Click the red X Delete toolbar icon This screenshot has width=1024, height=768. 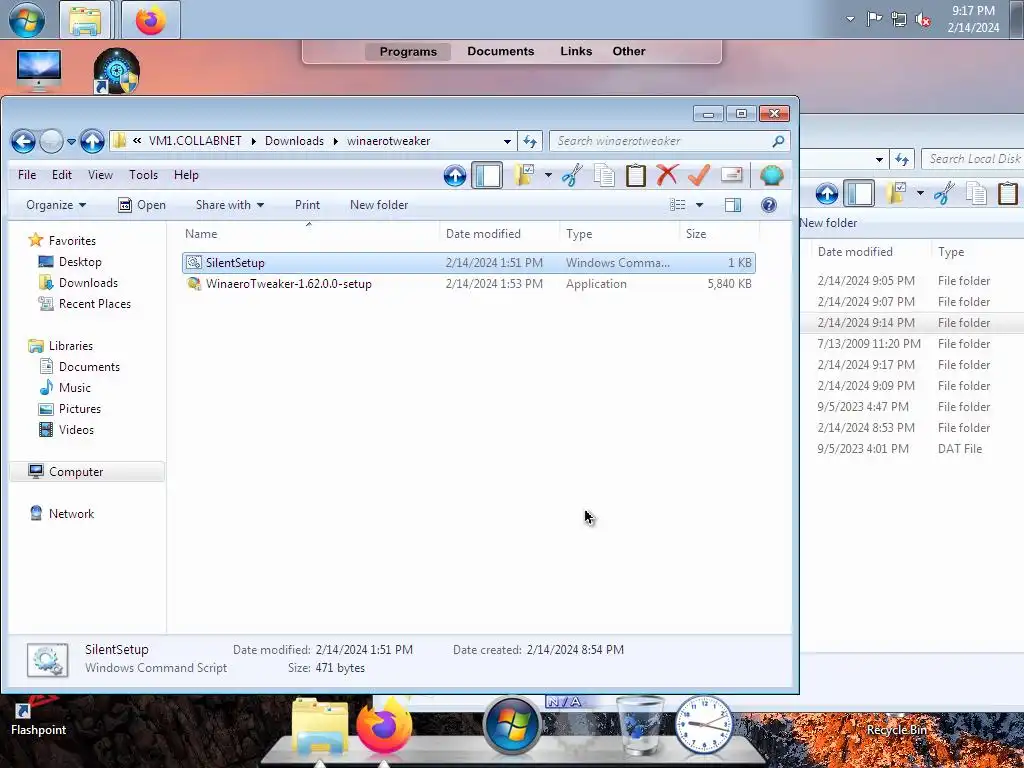(667, 175)
